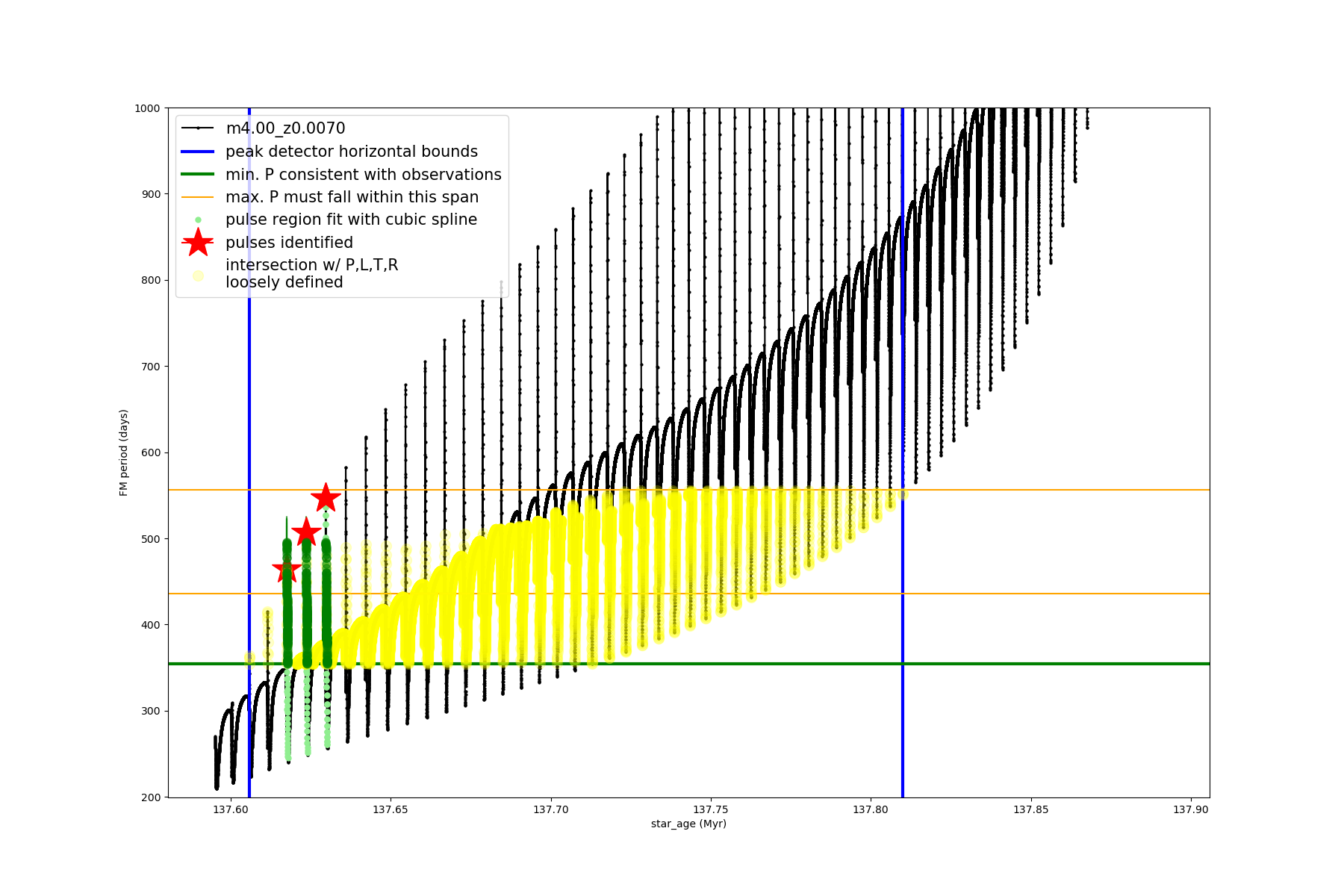Click the middle red star pulse marker

click(x=306, y=532)
